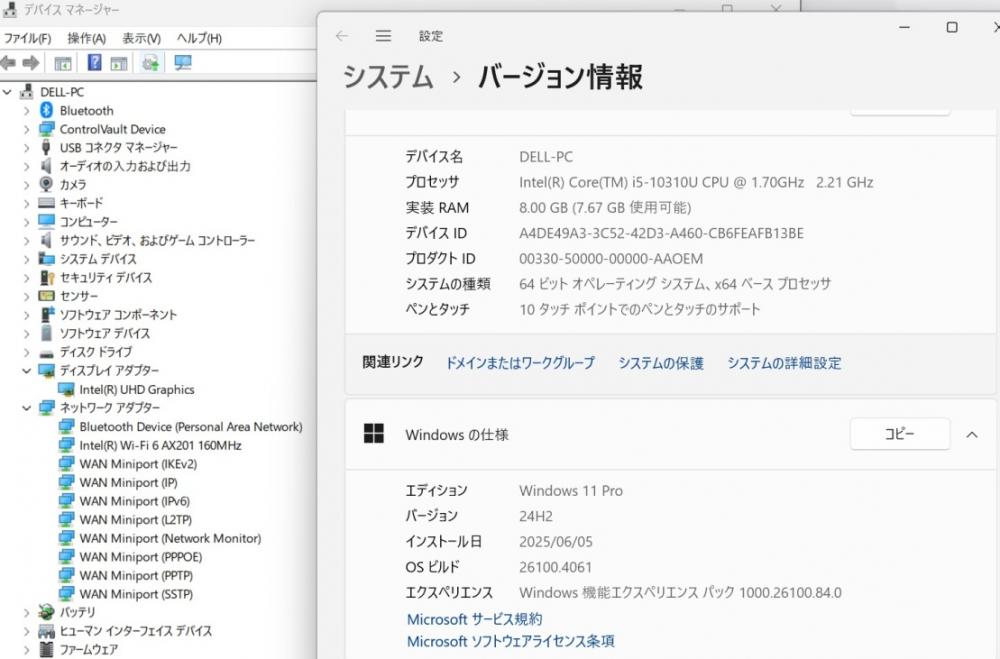Image resolution: width=1000 pixels, height=659 pixels.
Task: Expand the オーディオの入力および出力 node
Action: [x=26, y=166]
